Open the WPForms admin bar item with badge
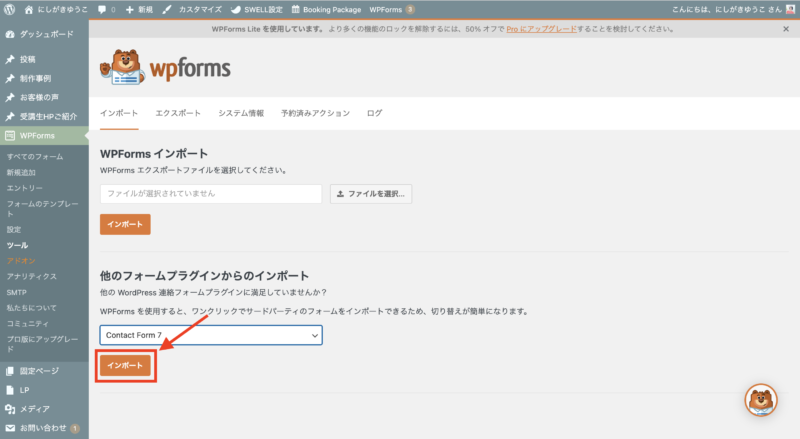The image size is (800, 439). 391,10
